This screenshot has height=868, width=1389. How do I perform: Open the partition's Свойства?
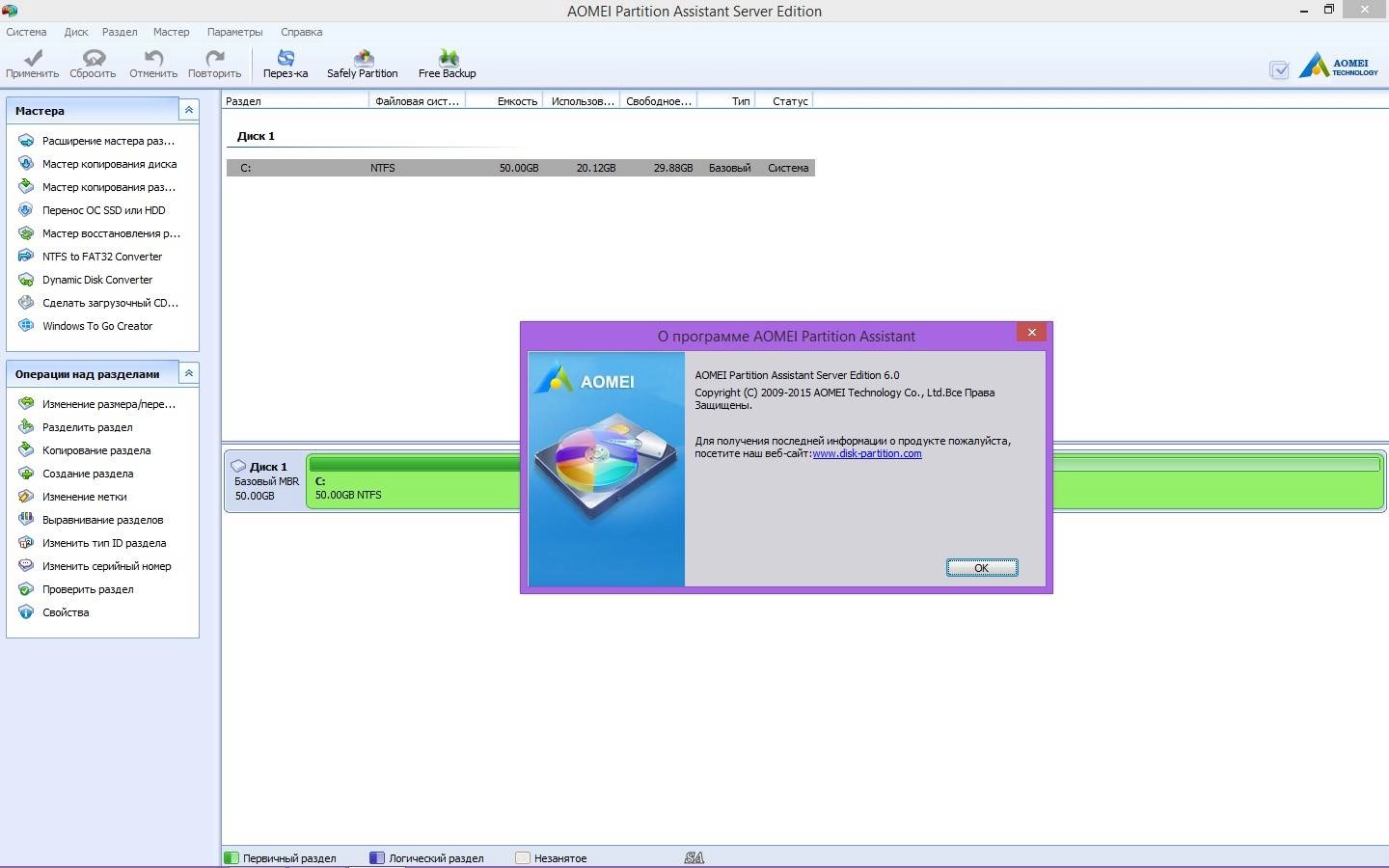pyautogui.click(x=54, y=612)
